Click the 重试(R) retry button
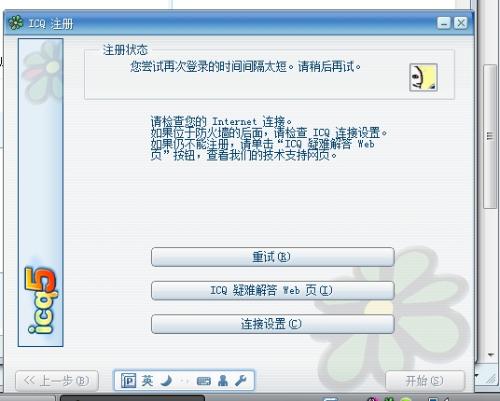This screenshot has width=500, height=401. (273, 257)
